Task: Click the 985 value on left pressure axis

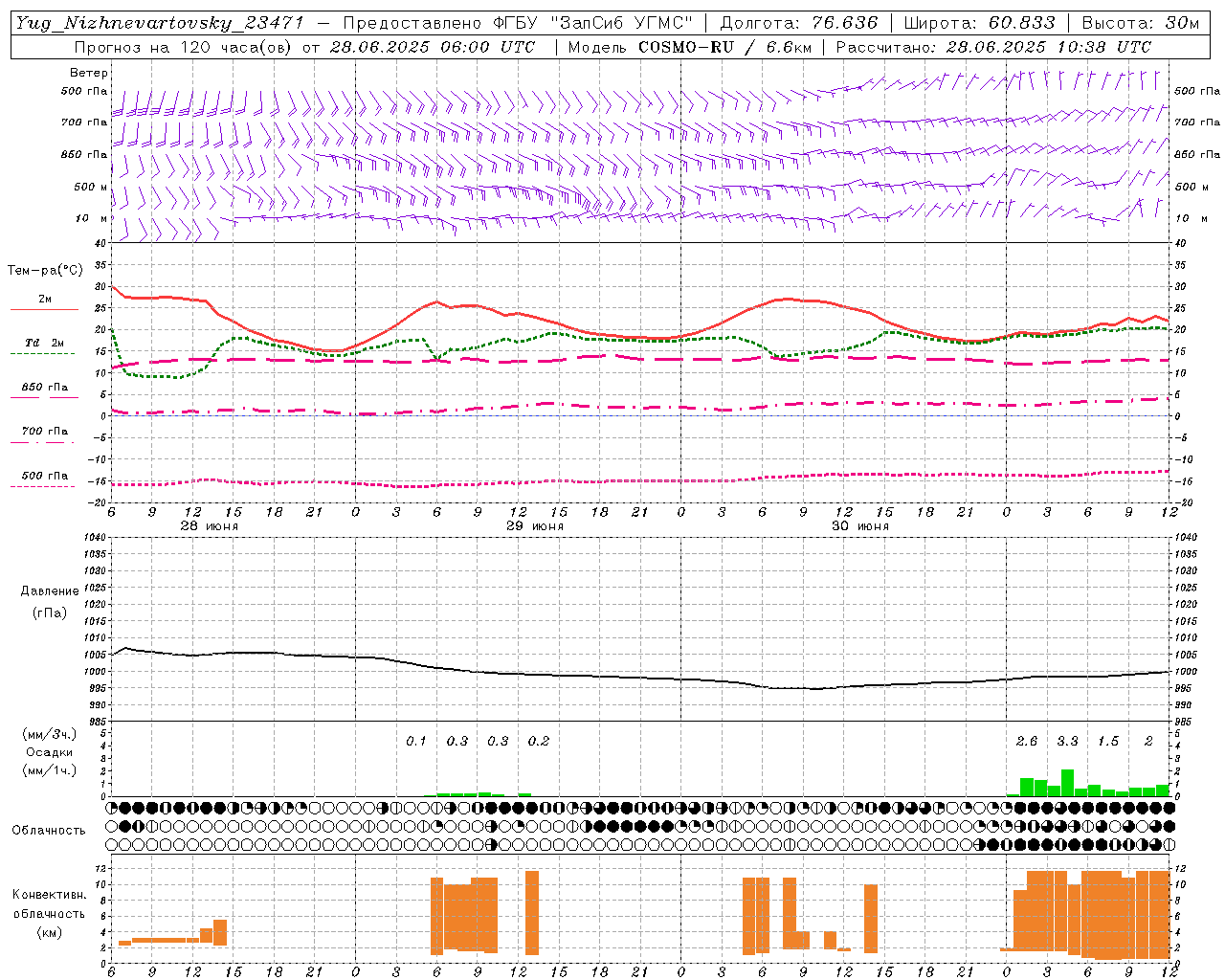Action: [x=99, y=722]
